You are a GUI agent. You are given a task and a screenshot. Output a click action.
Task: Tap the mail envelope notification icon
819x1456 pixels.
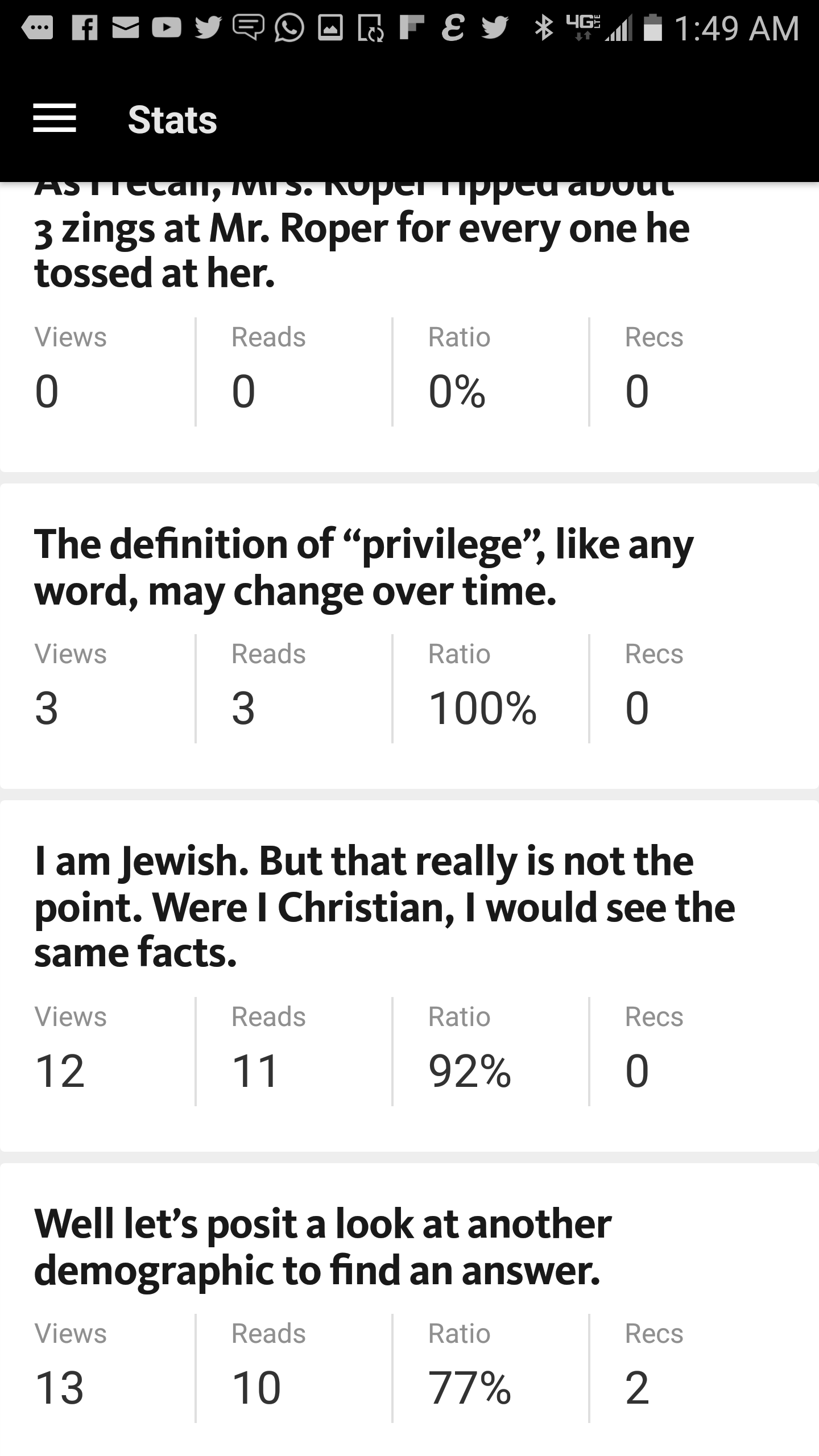click(x=126, y=28)
